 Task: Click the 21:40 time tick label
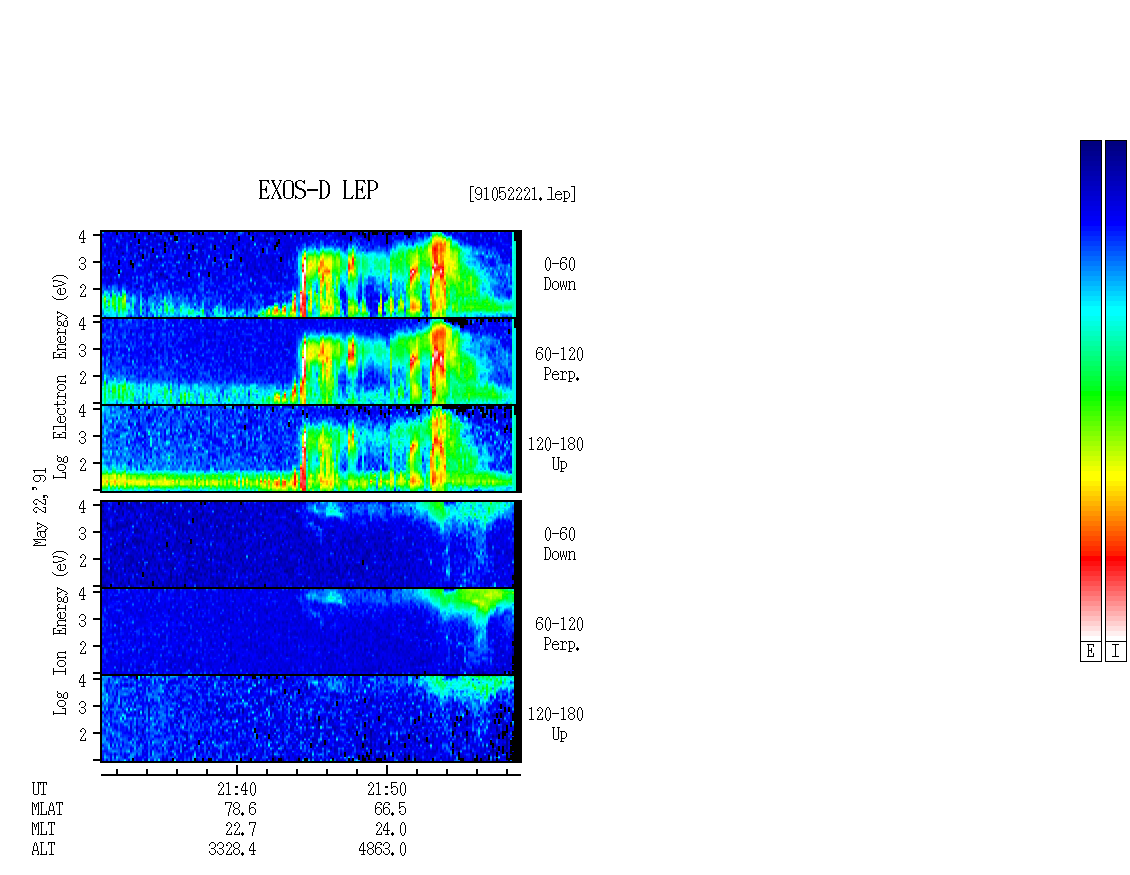[x=237, y=789]
